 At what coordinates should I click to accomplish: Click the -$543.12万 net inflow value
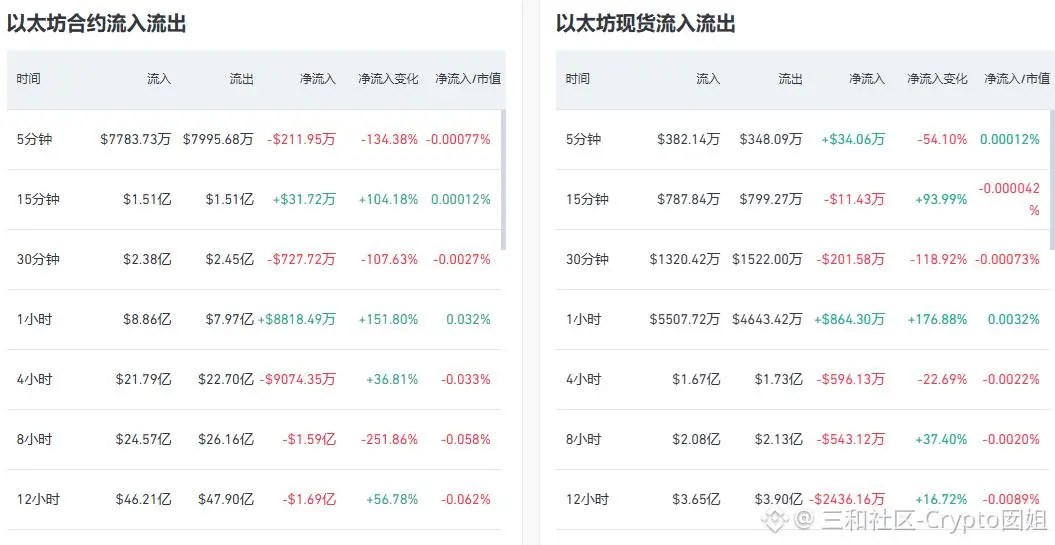tap(850, 439)
